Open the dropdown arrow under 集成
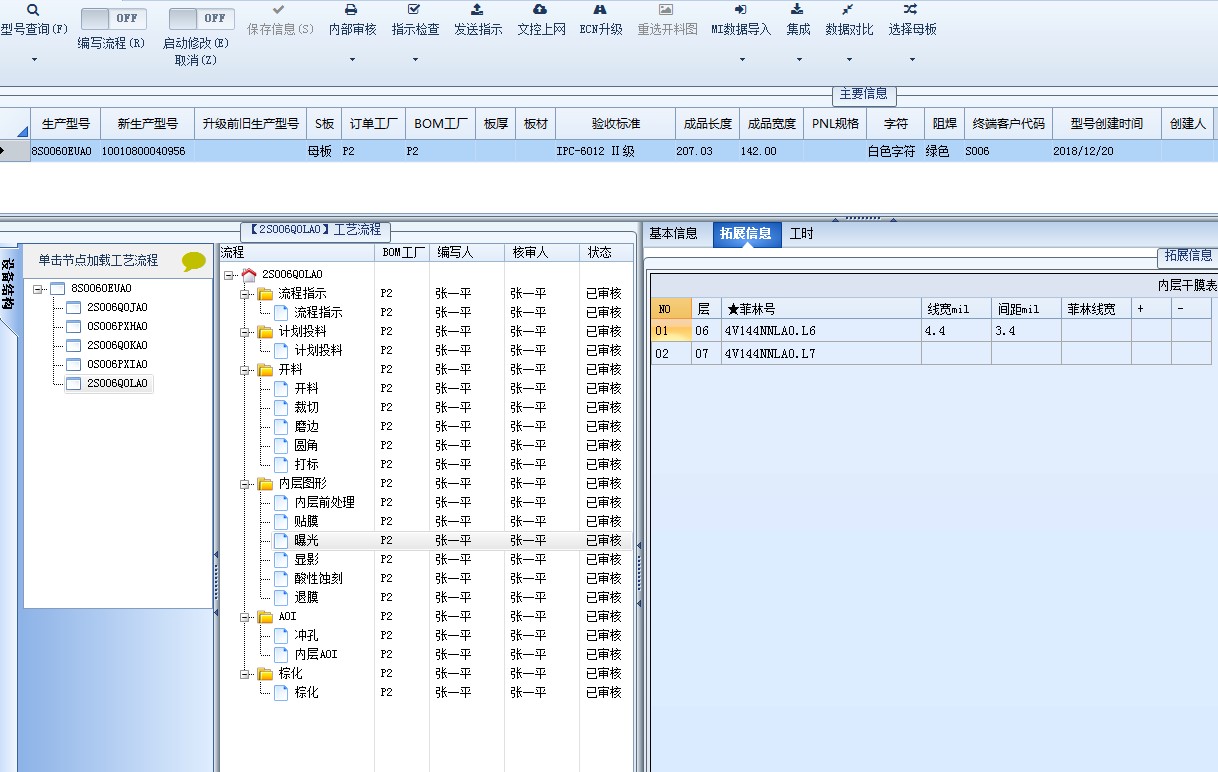This screenshot has height=772, width=1218. (x=798, y=60)
